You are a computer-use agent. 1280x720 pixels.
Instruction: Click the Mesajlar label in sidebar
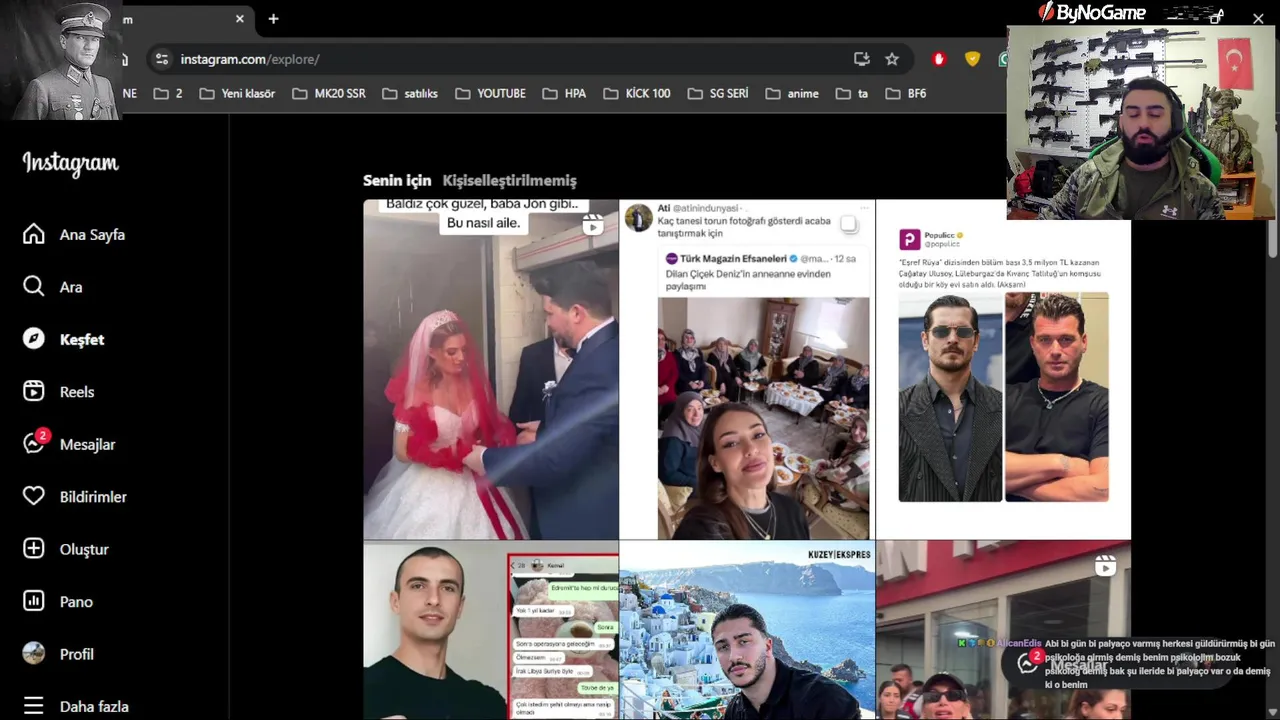(88, 444)
